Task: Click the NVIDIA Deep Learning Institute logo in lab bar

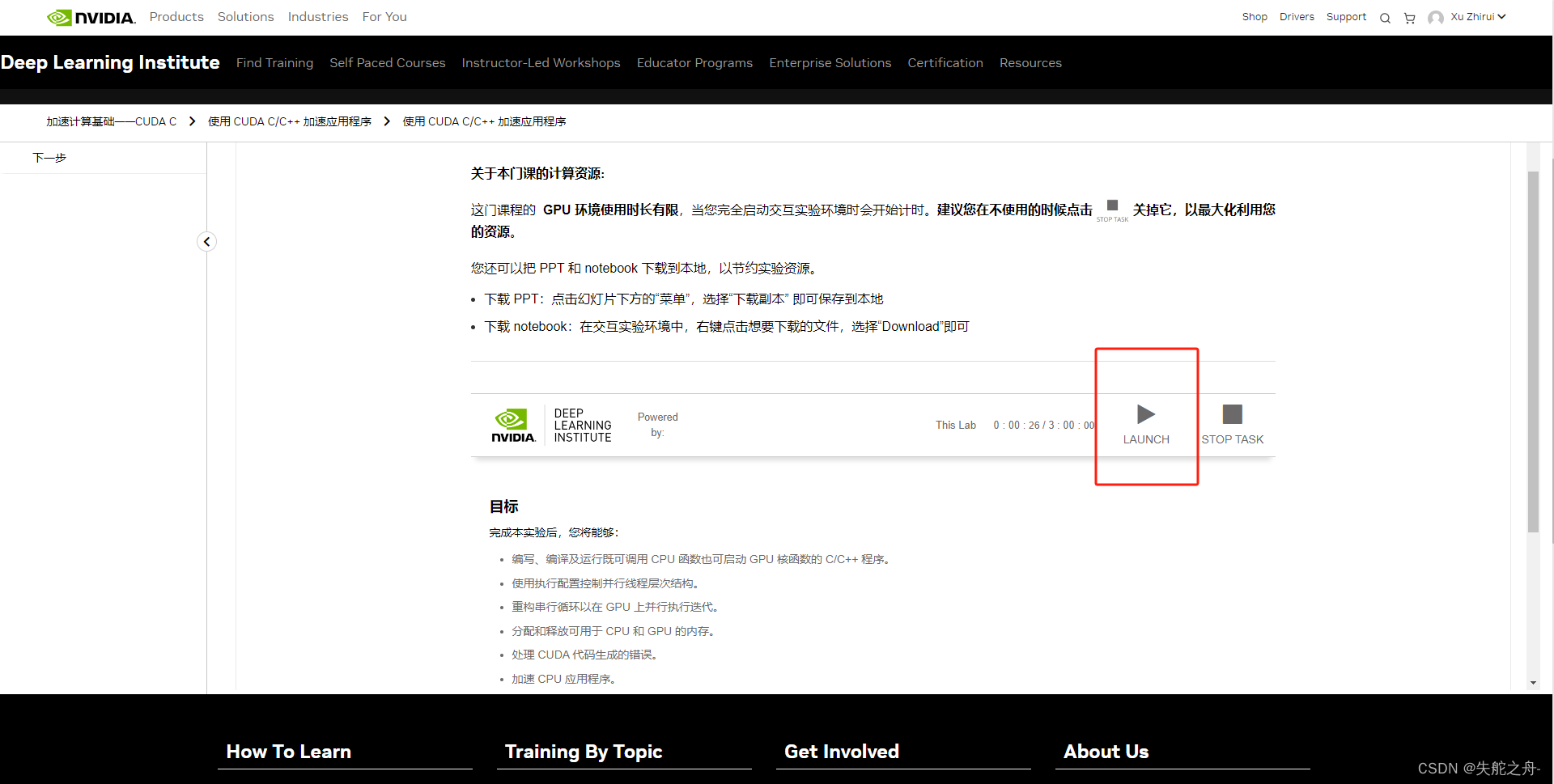Action: pos(551,425)
